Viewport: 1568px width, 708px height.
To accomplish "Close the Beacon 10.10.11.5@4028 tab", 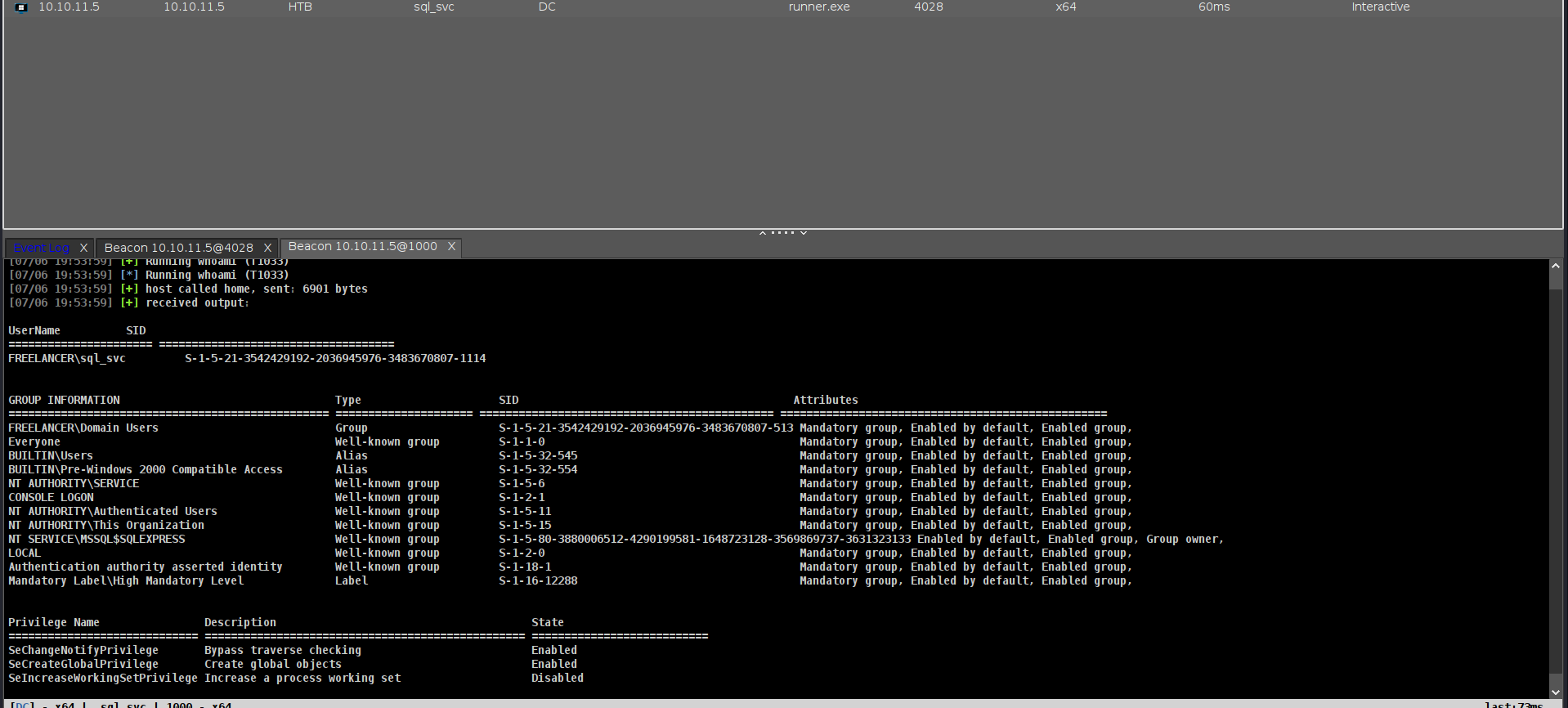I will tap(267, 248).
